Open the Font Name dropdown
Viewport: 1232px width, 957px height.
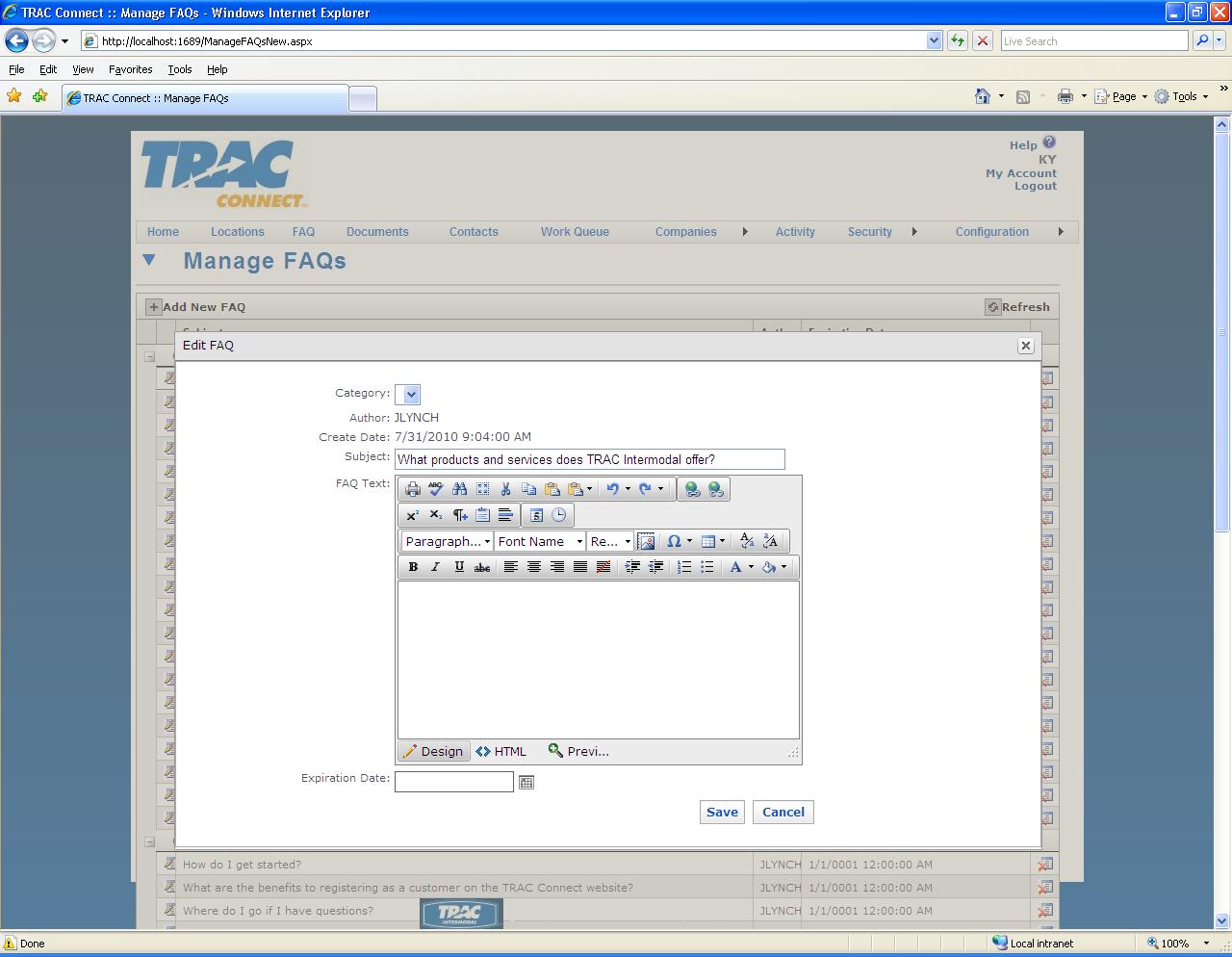click(540, 541)
